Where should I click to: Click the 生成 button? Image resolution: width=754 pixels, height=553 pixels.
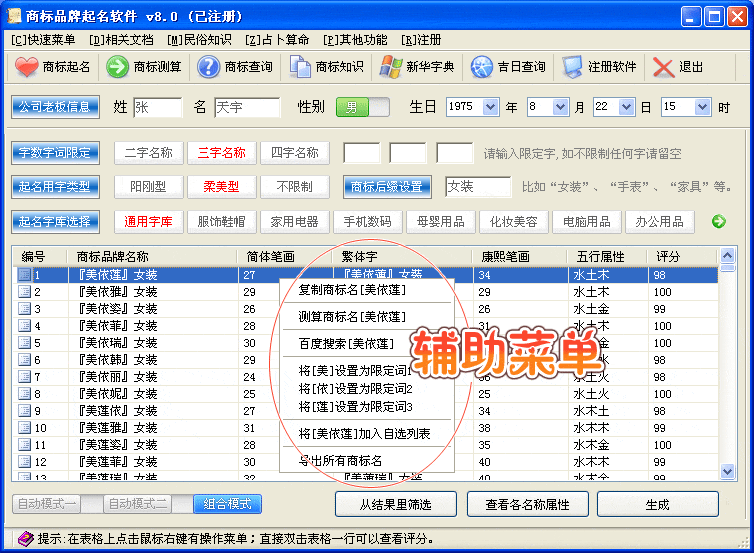tap(657, 504)
